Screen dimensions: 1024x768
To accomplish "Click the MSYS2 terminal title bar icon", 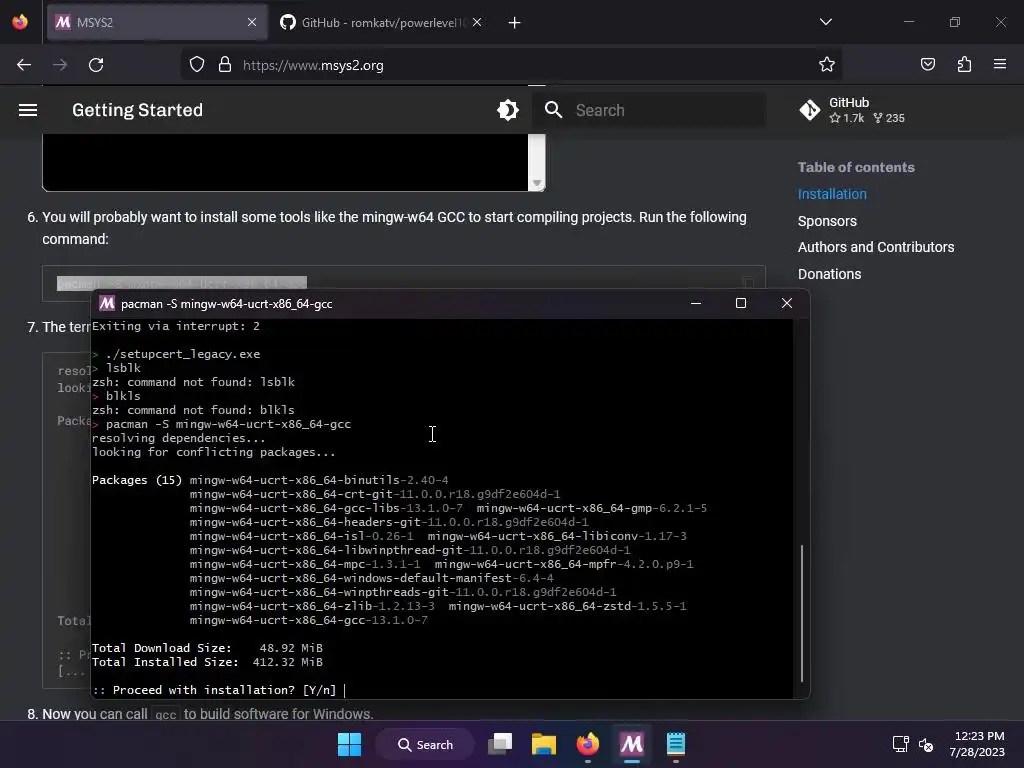I will coord(107,304).
